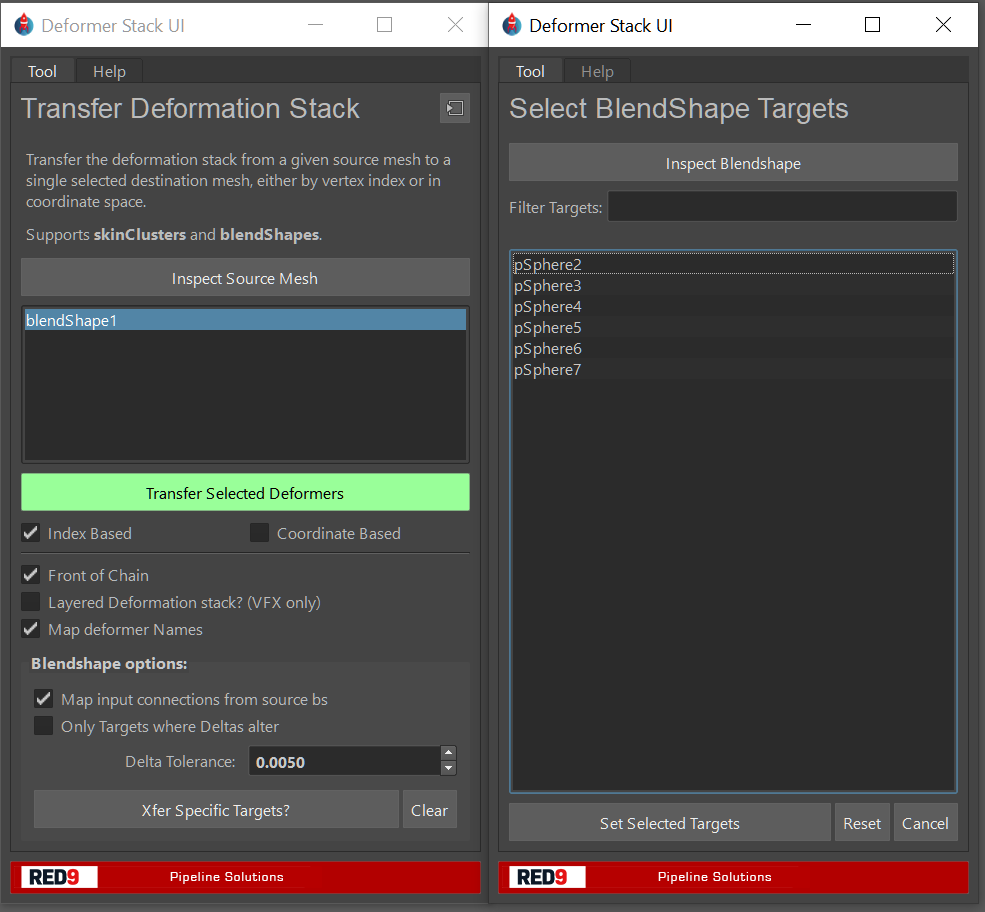
Task: Click Inspect Blendshape button
Action: point(733,163)
